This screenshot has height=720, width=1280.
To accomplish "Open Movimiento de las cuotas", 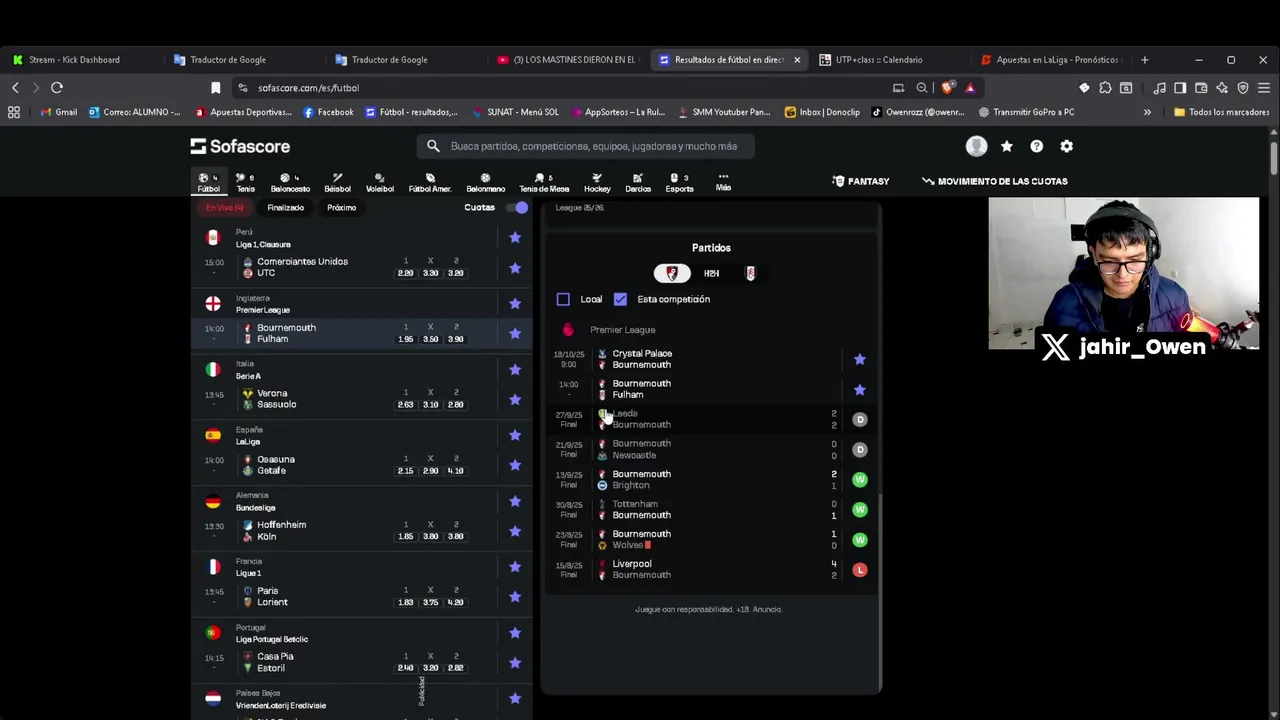I will coord(995,181).
